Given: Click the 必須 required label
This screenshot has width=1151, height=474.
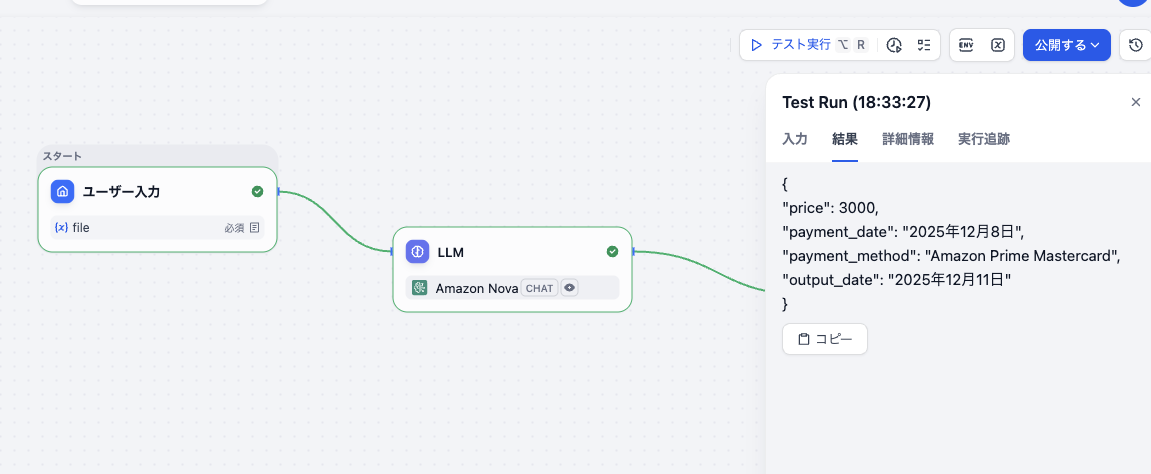Looking at the screenshot, I should (x=234, y=227).
